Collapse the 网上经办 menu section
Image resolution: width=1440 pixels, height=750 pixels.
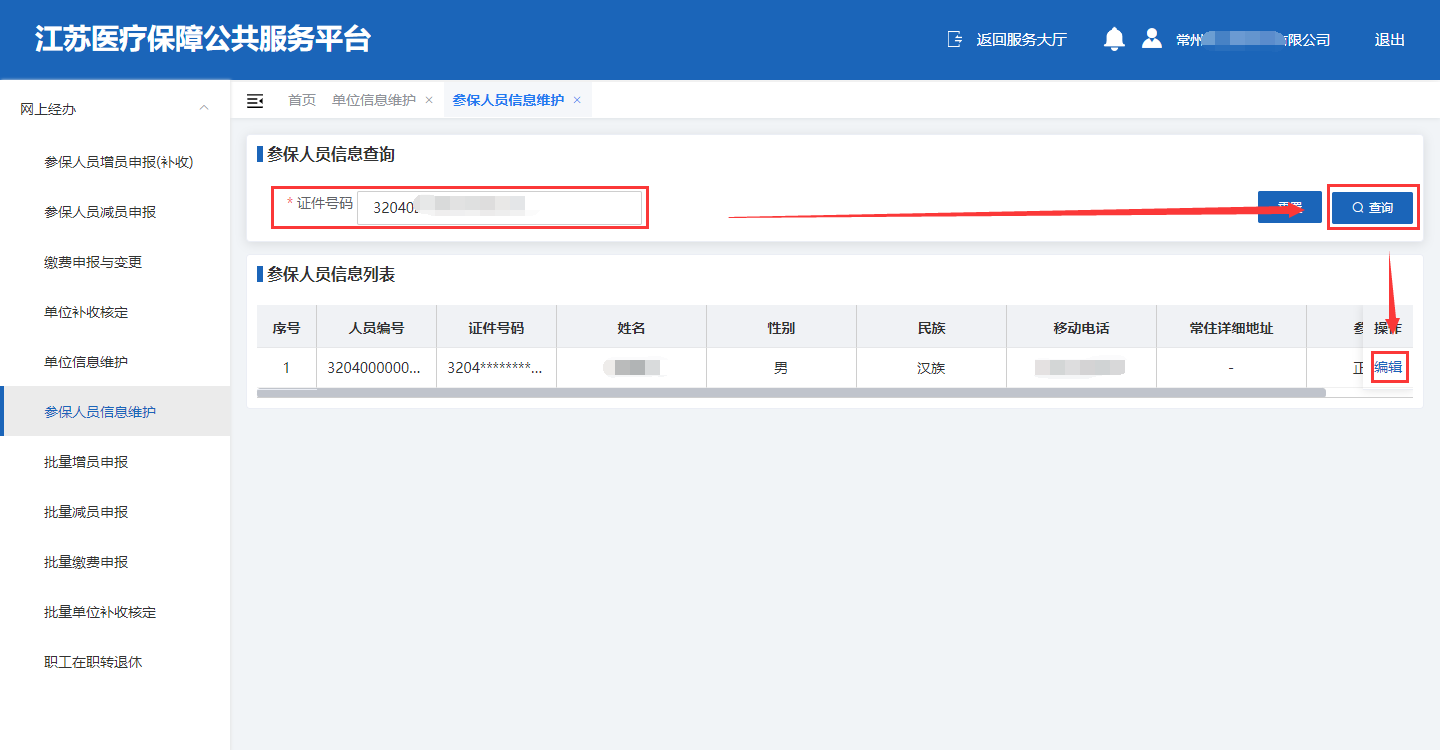click(204, 108)
